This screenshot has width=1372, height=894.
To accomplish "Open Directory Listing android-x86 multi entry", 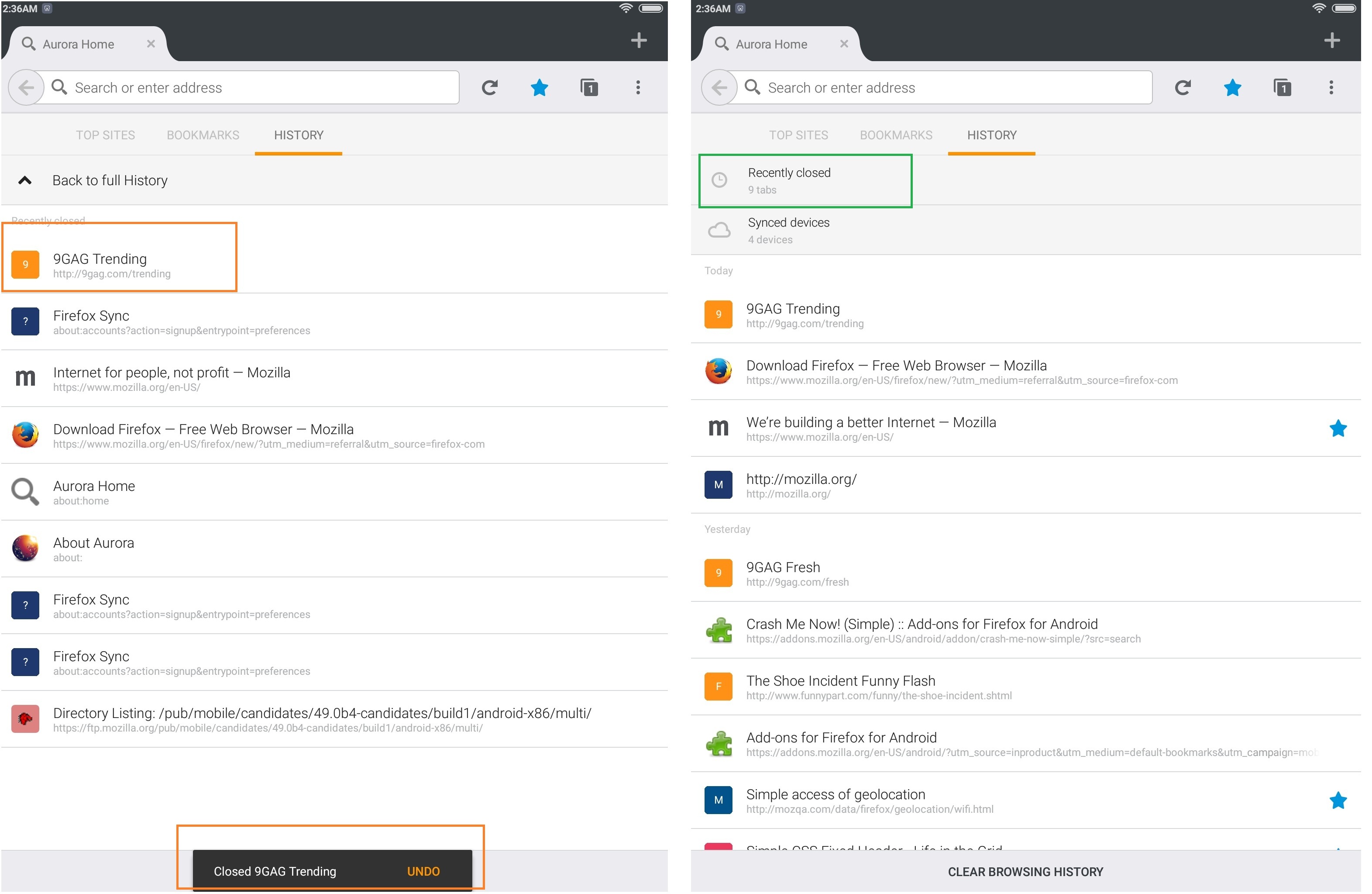I will 334,719.
